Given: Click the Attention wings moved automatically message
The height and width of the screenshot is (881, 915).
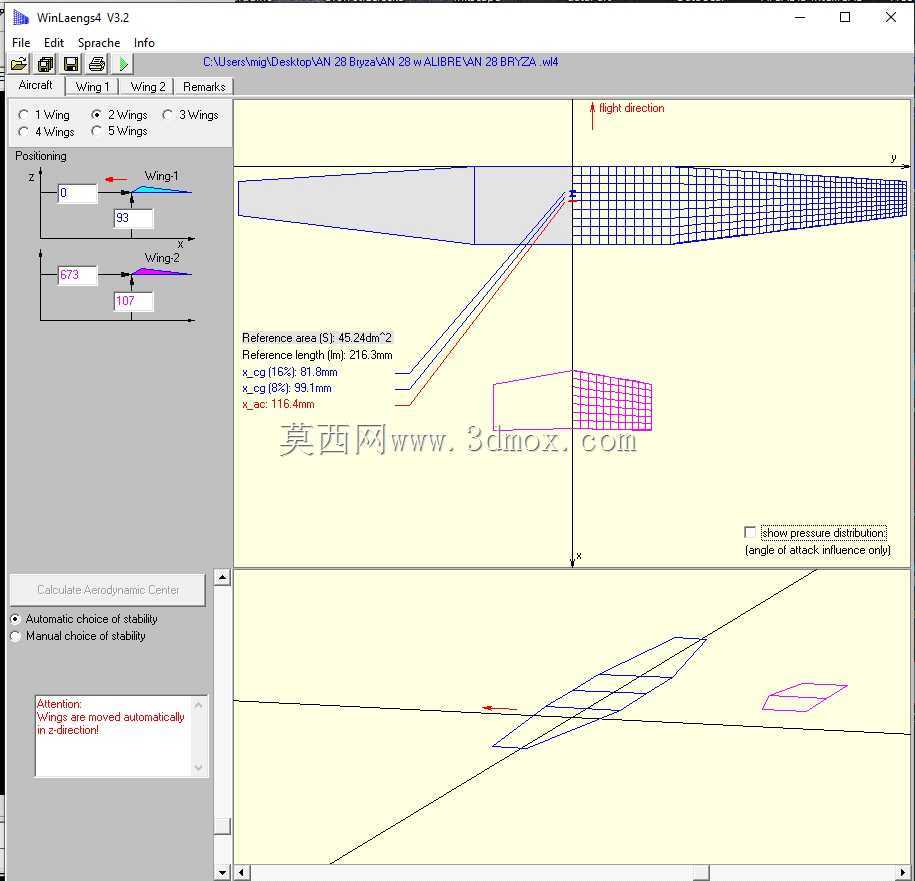Looking at the screenshot, I should pyautogui.click(x=110, y=717).
